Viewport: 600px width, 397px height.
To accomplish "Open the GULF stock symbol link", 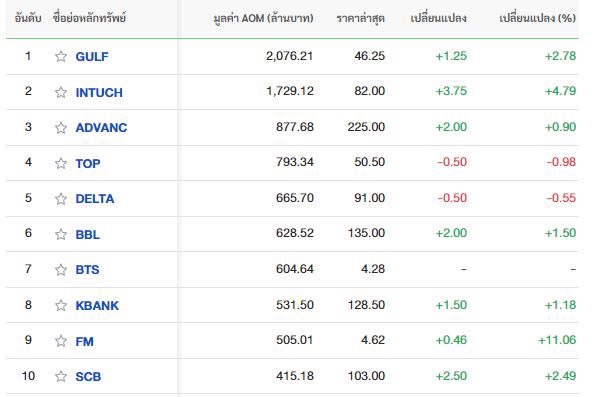I will [92, 57].
